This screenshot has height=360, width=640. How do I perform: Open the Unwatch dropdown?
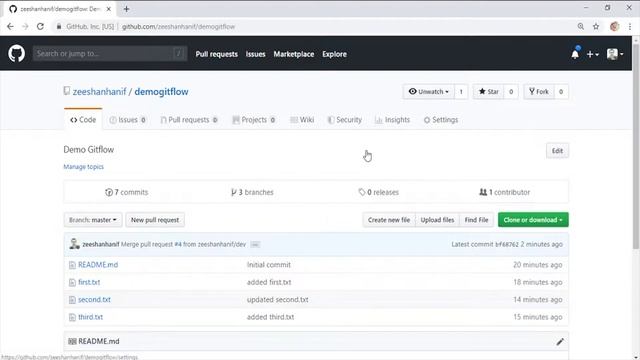429,92
